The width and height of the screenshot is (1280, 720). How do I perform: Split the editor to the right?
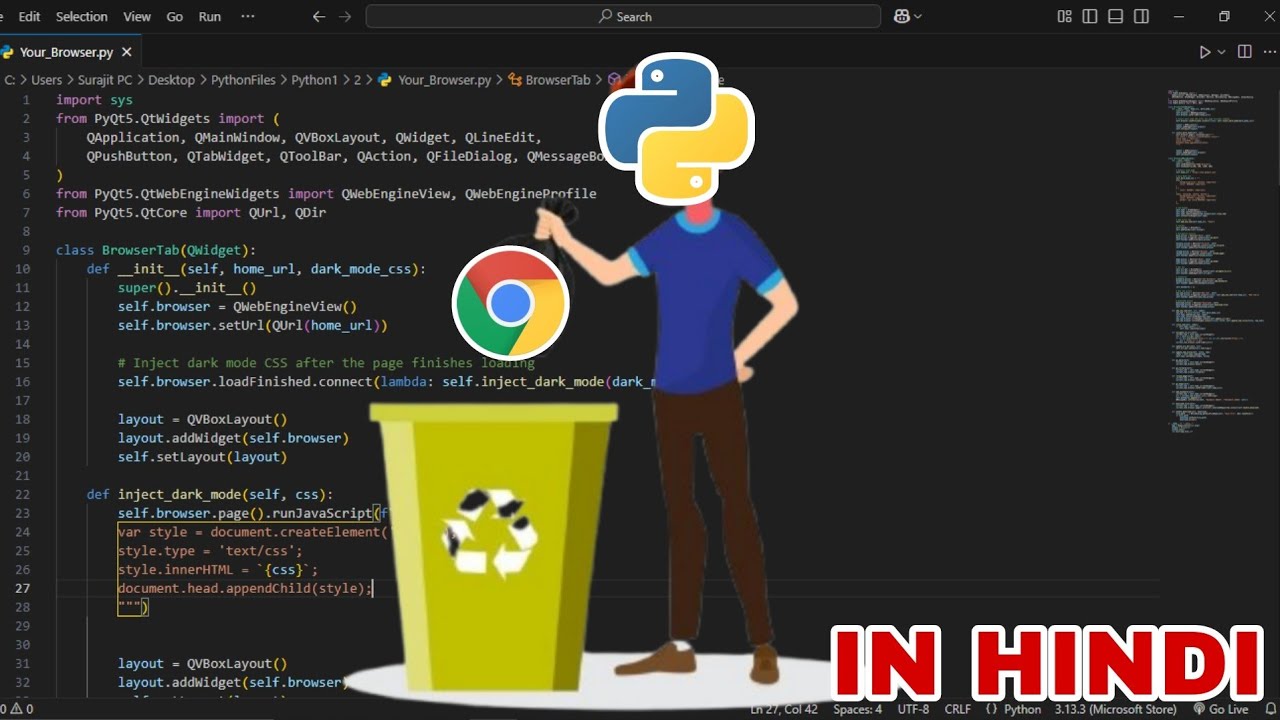coord(1245,52)
